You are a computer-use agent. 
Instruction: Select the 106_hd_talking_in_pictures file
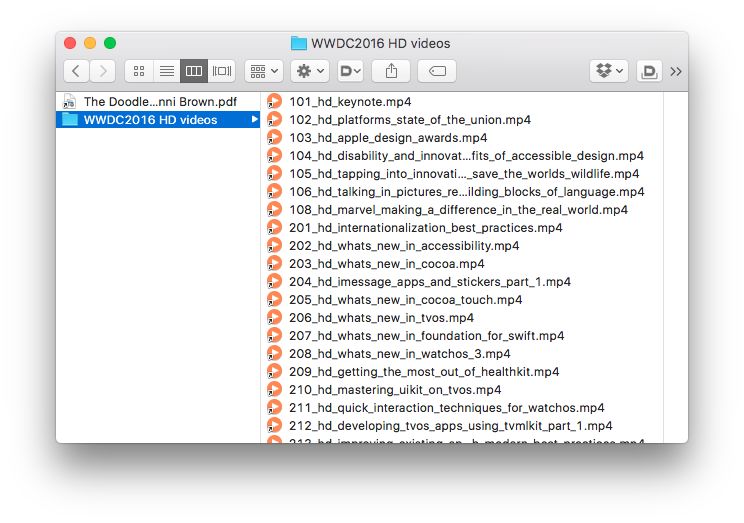click(x=463, y=192)
